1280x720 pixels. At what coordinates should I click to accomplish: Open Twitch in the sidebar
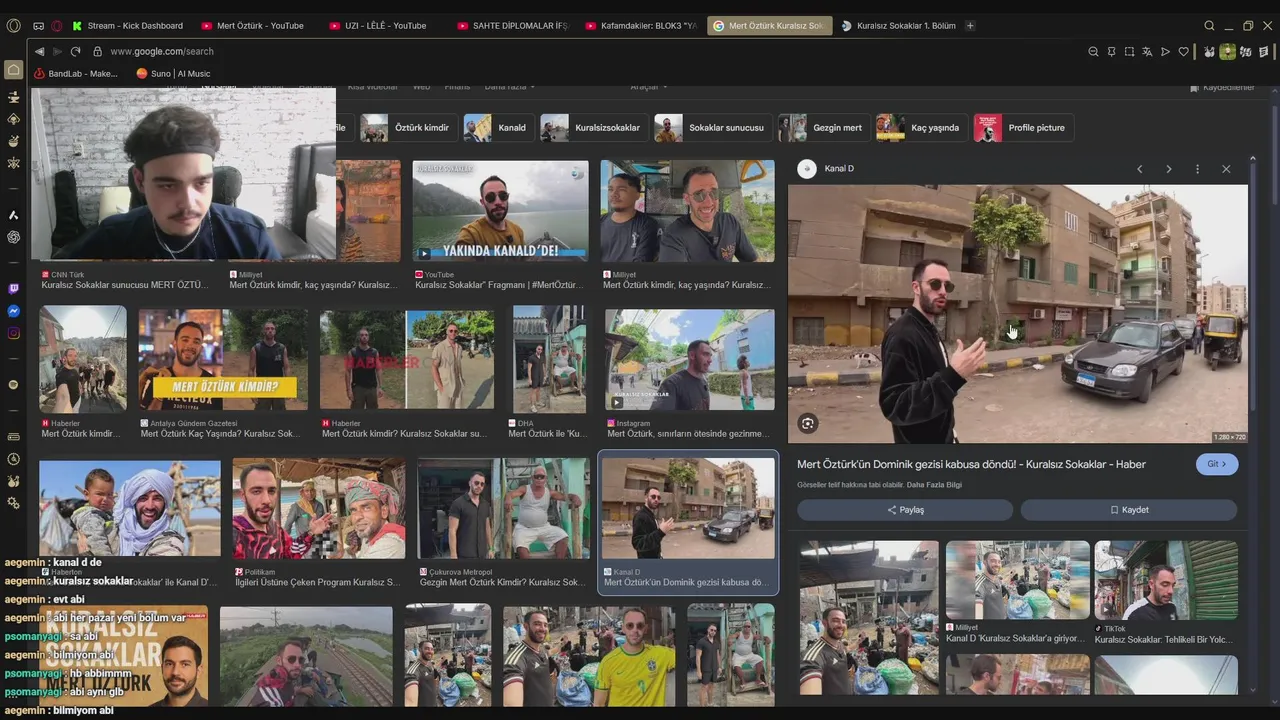tap(13, 289)
